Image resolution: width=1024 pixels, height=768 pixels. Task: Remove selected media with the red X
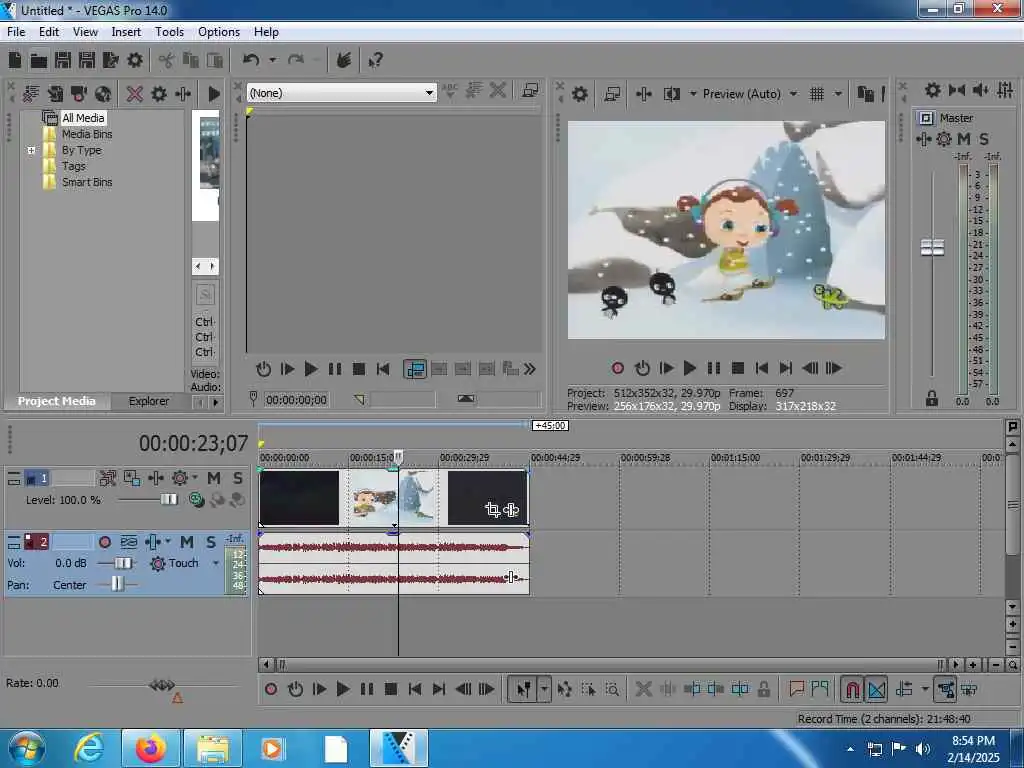point(135,94)
